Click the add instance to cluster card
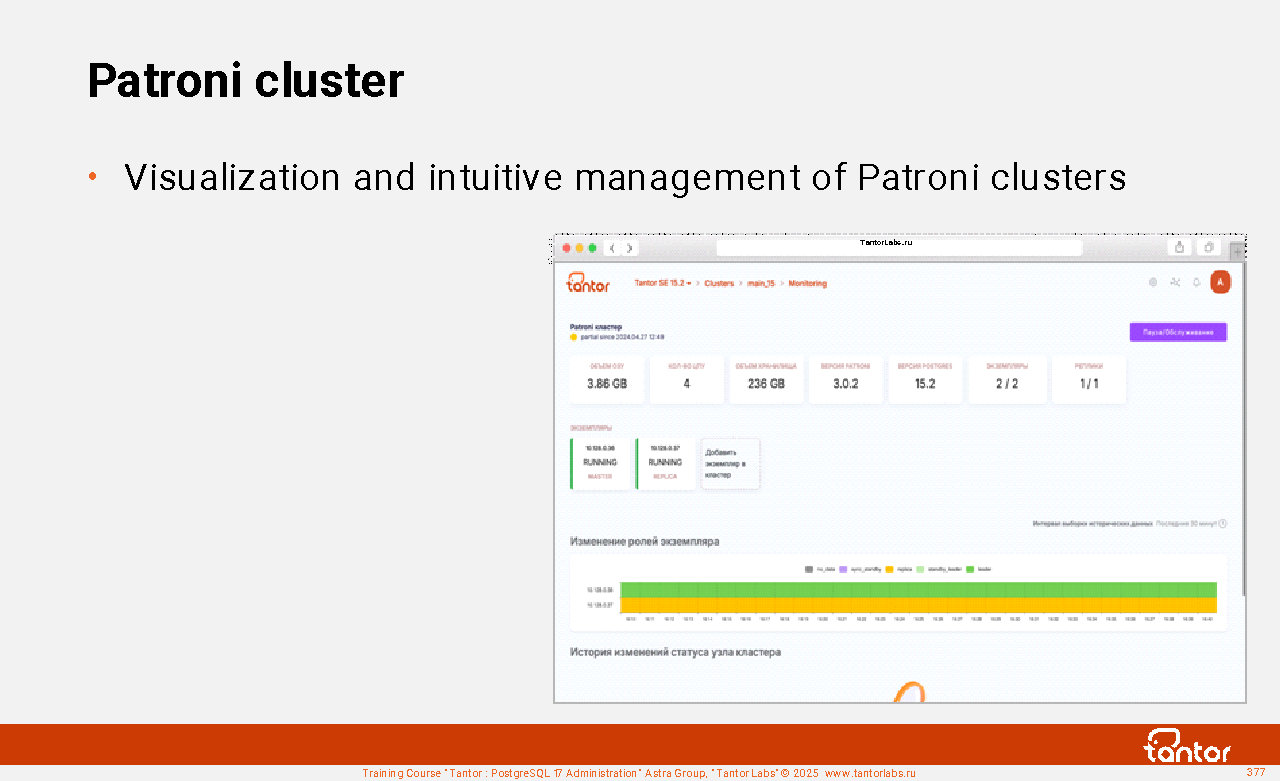This screenshot has height=781, width=1280. click(x=730, y=464)
